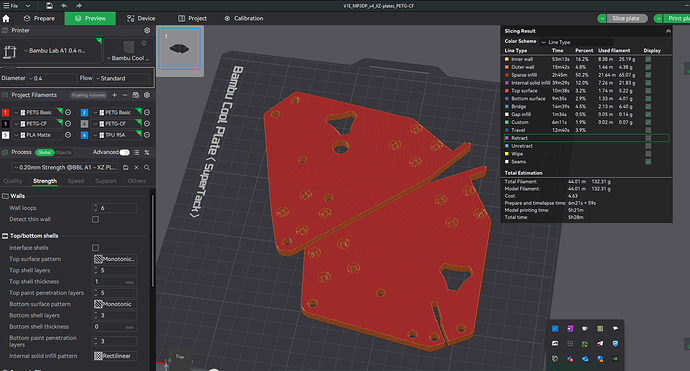Click the save project icon
The image size is (690, 371).
pos(49,6)
